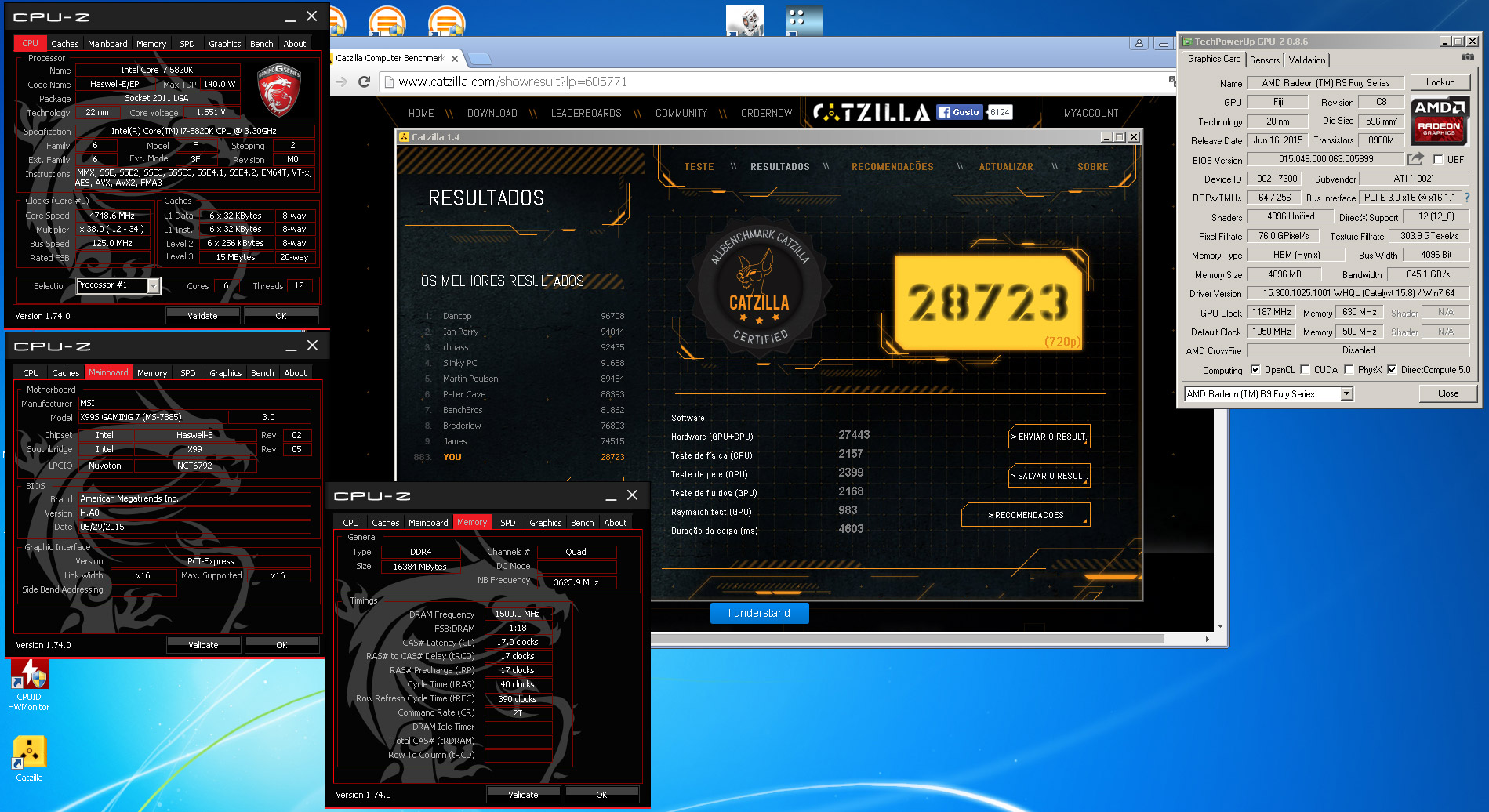Screen dimensions: 1489x812
Task: Click the Catzilla site logo
Action: pyautogui.click(x=871, y=113)
